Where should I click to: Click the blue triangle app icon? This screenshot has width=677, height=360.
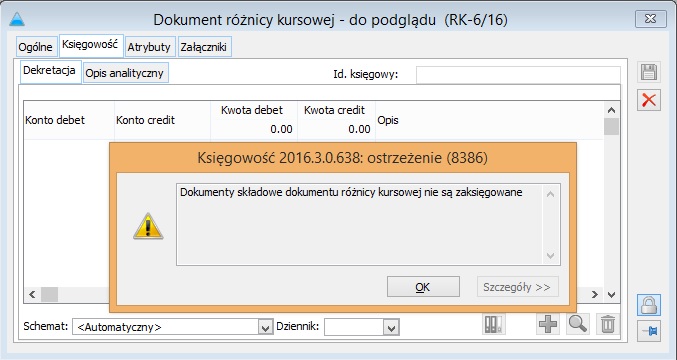(17, 19)
